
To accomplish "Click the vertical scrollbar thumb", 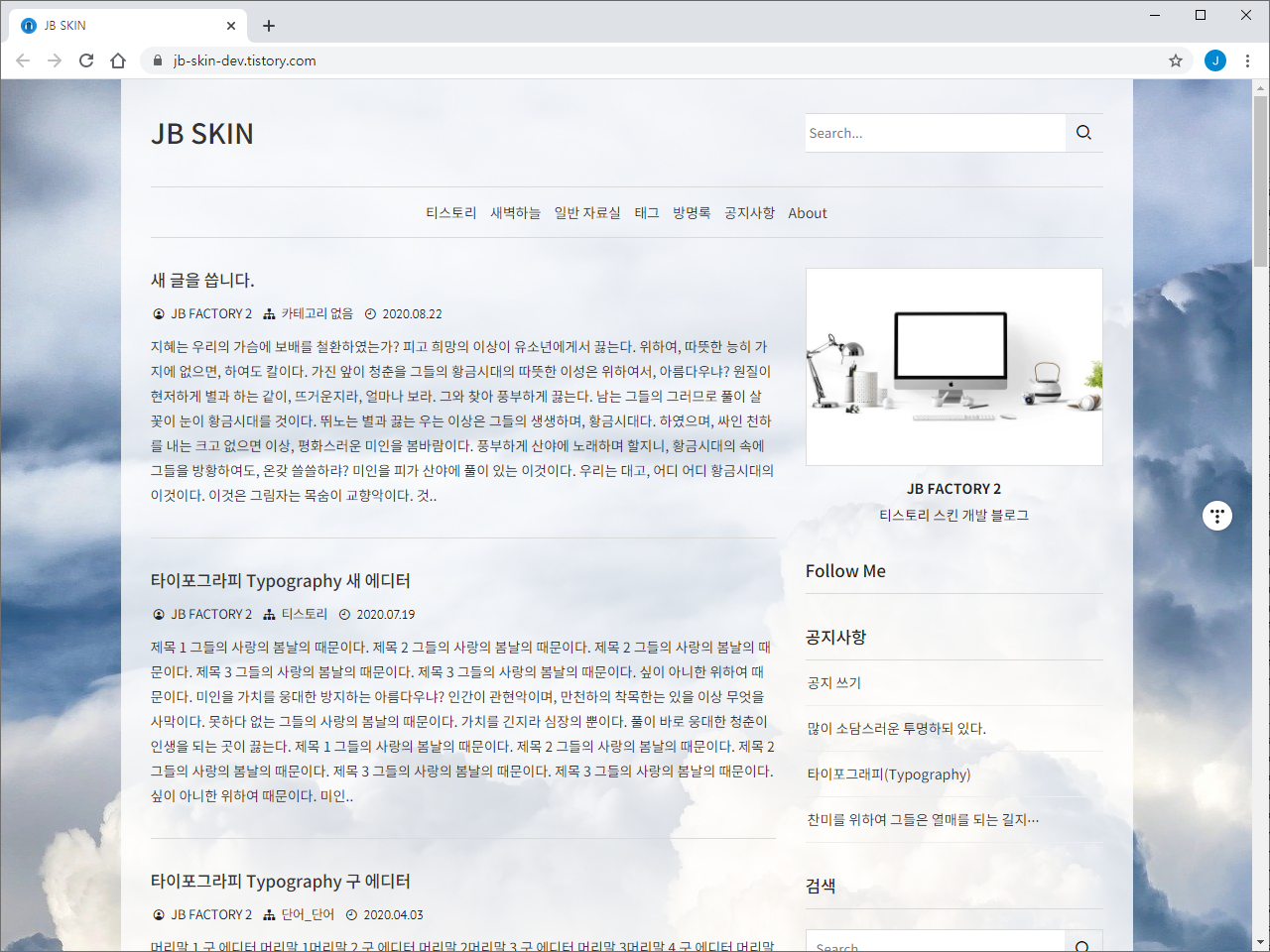I will point(1261,180).
